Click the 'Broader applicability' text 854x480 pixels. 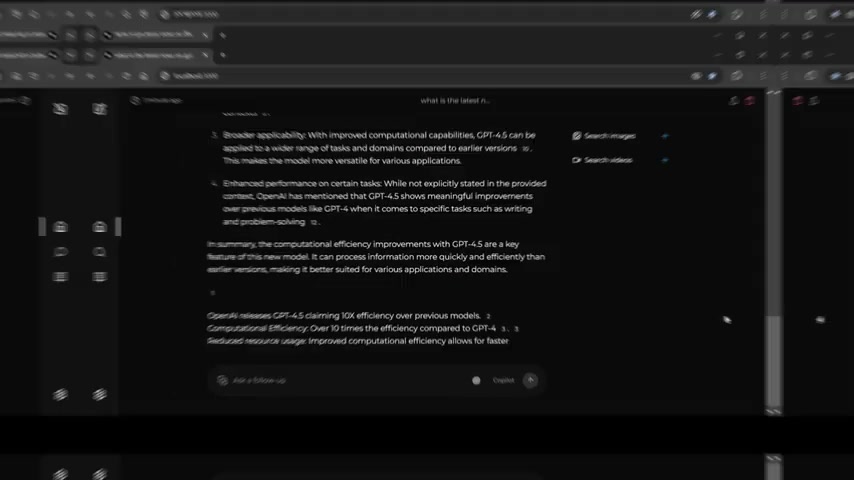point(264,135)
